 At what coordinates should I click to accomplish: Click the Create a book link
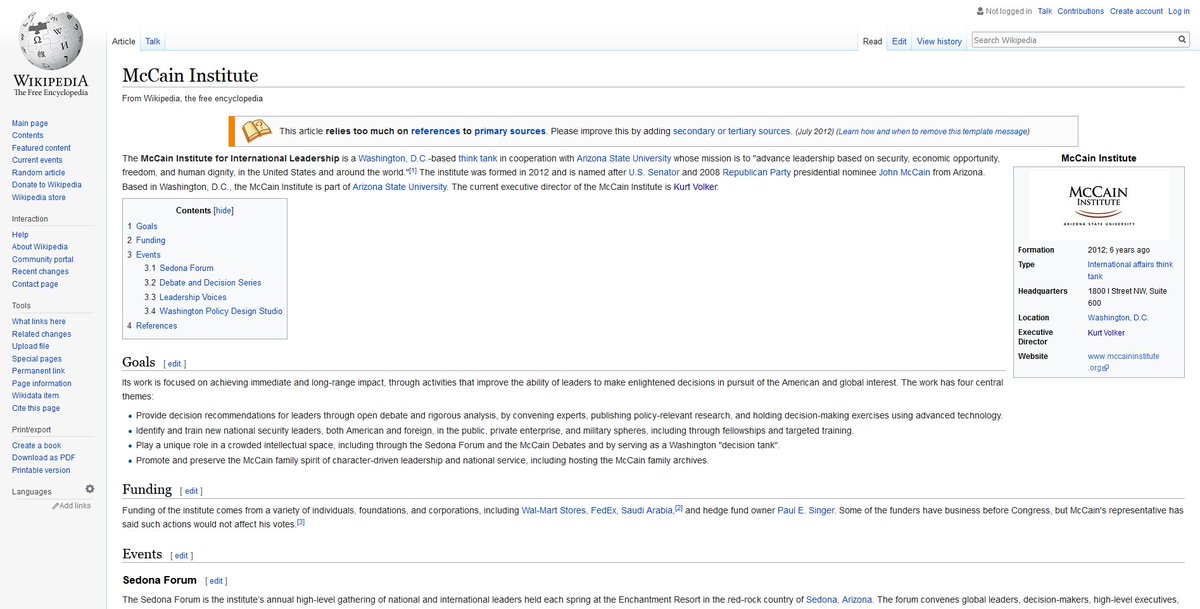(36, 445)
